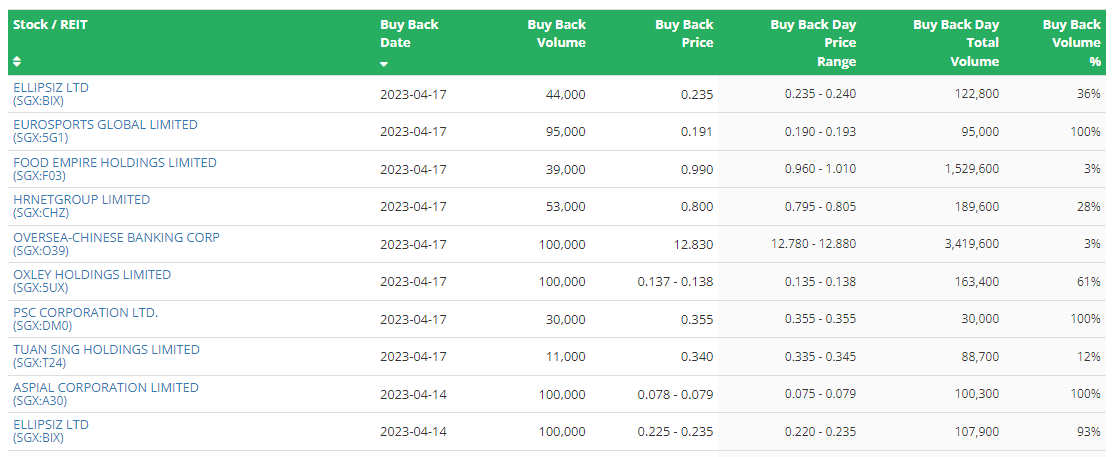Image resolution: width=1116 pixels, height=457 pixels.
Task: Select price range 0.220 - 0.235
Action: point(821,431)
